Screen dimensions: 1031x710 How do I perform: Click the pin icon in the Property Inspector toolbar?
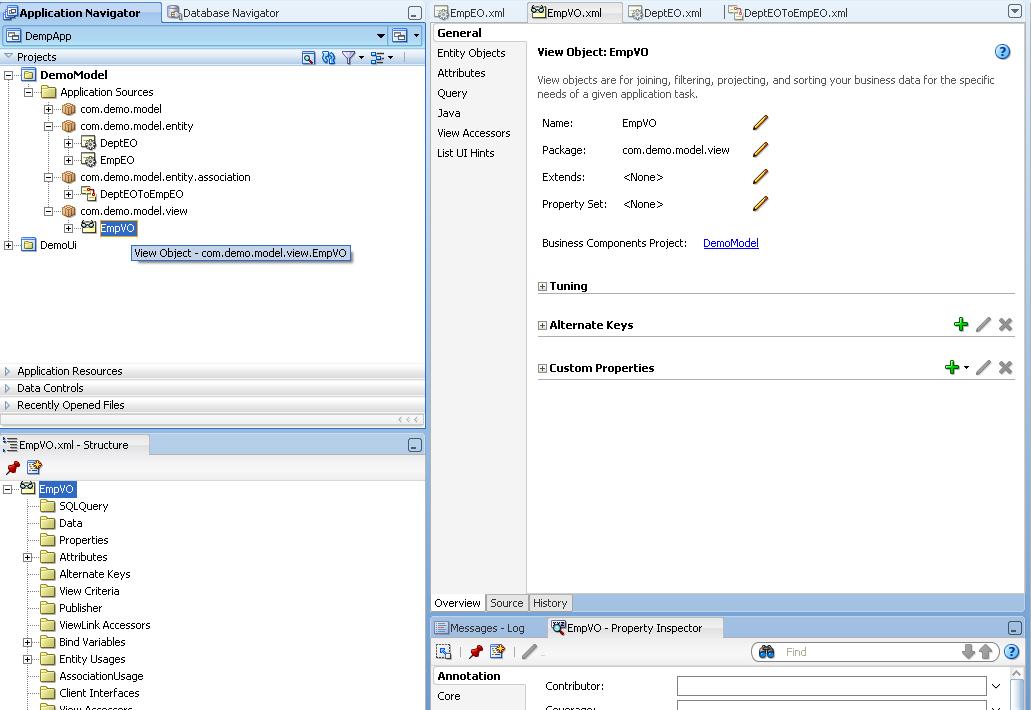tap(474, 651)
